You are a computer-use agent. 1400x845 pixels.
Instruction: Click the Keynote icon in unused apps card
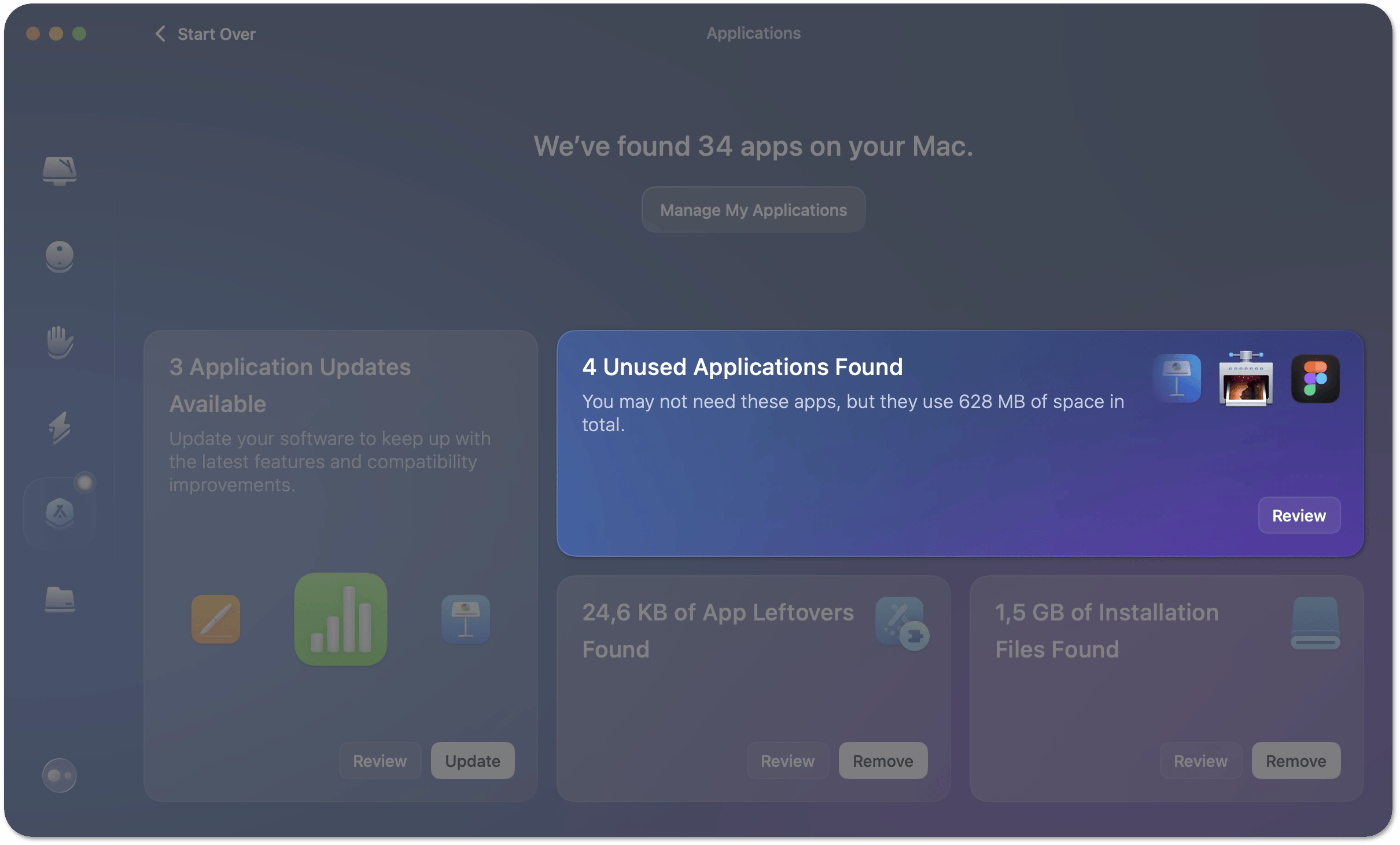tap(1177, 379)
